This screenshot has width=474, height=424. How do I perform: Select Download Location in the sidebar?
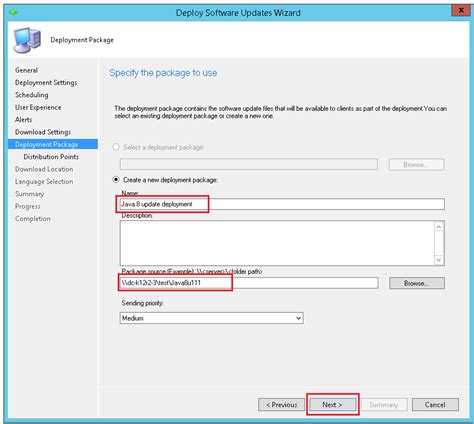tap(44, 169)
